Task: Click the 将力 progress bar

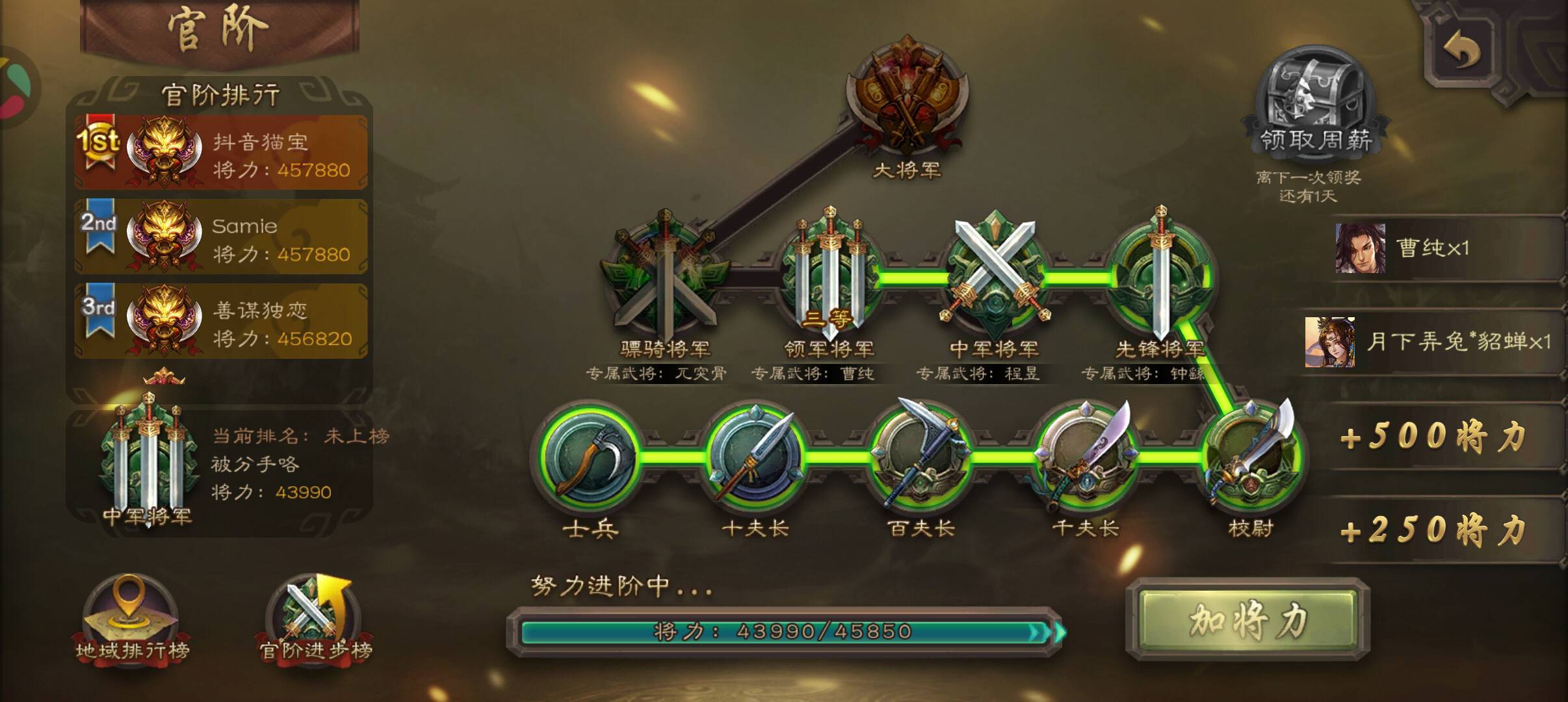Action: point(787,632)
